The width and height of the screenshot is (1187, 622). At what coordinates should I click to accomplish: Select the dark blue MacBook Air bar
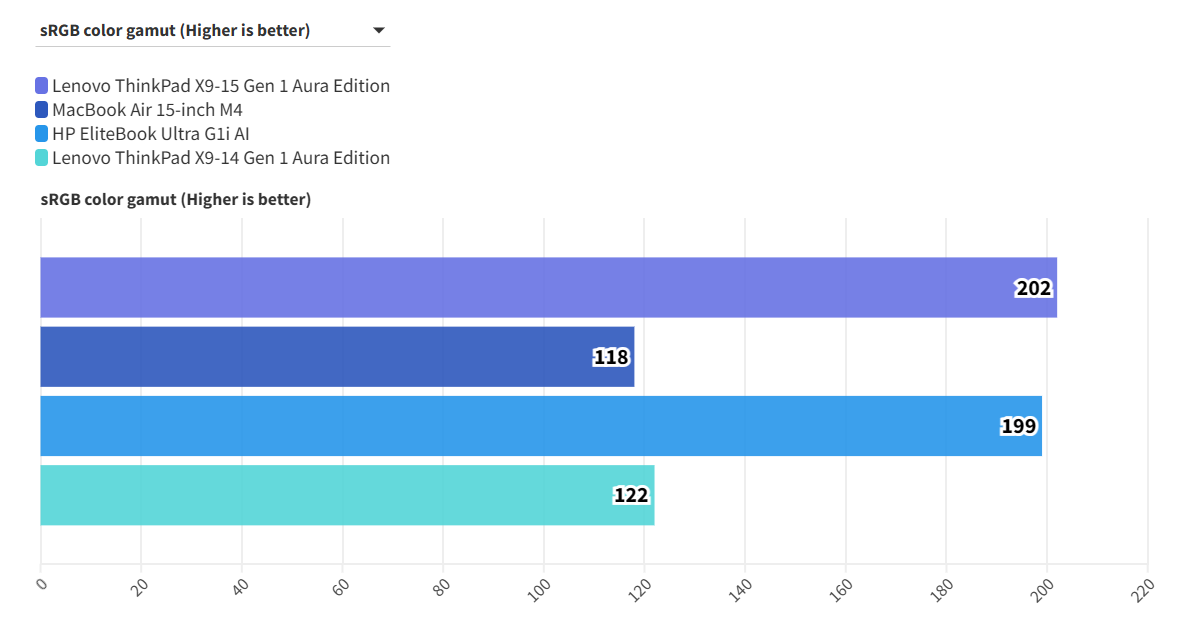point(300,357)
